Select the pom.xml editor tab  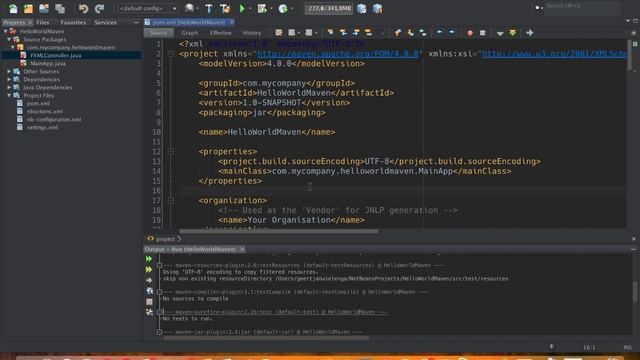189,22
